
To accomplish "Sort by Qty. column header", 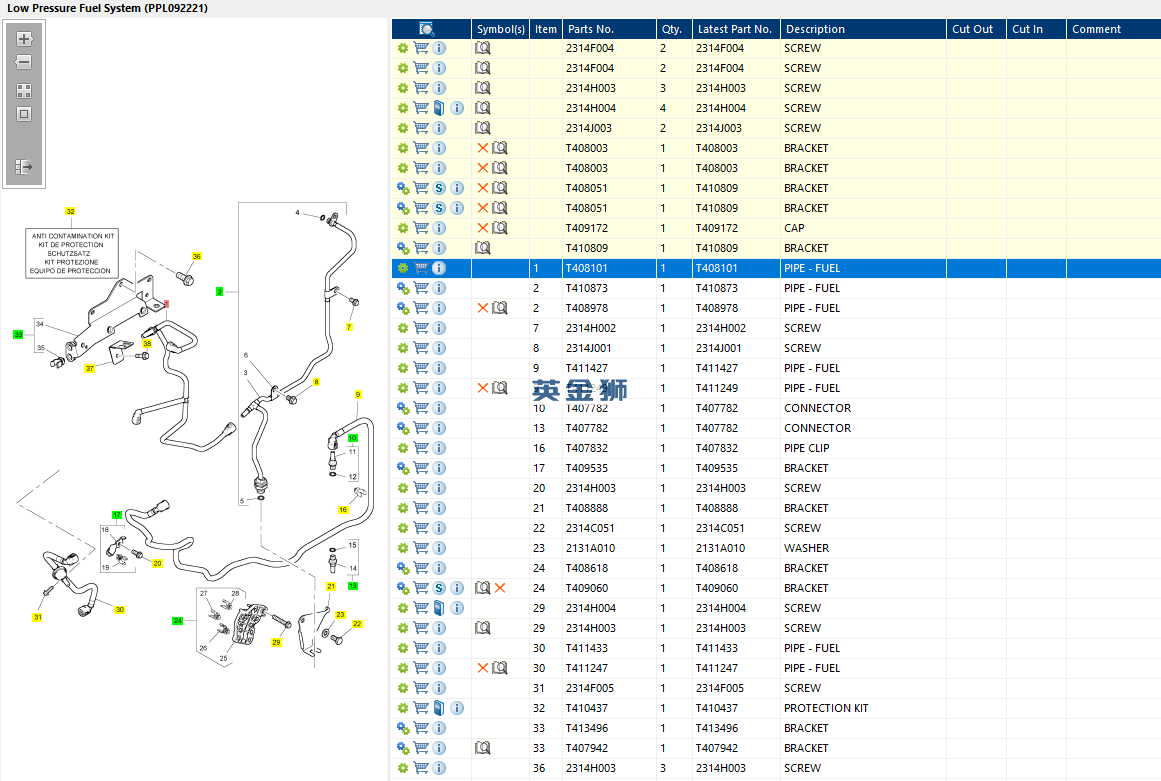I will coord(674,29).
